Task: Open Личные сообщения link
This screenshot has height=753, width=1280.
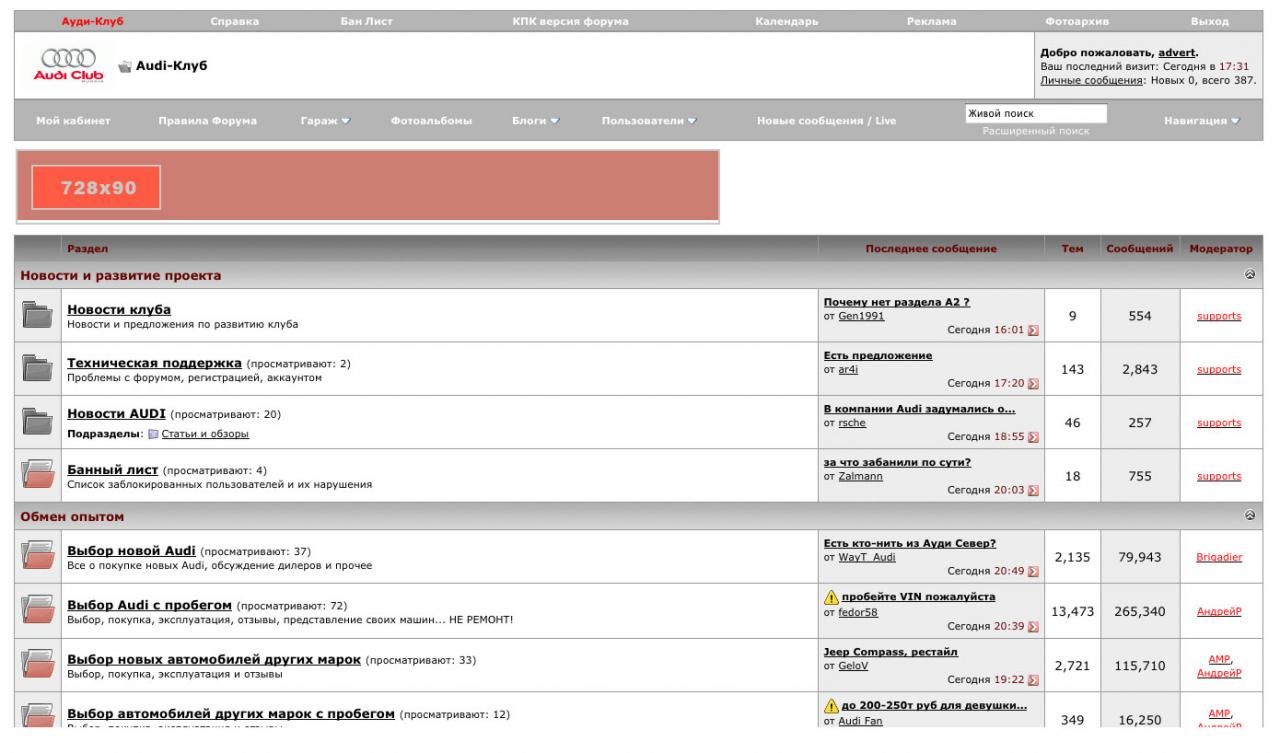Action: pos(1089,79)
